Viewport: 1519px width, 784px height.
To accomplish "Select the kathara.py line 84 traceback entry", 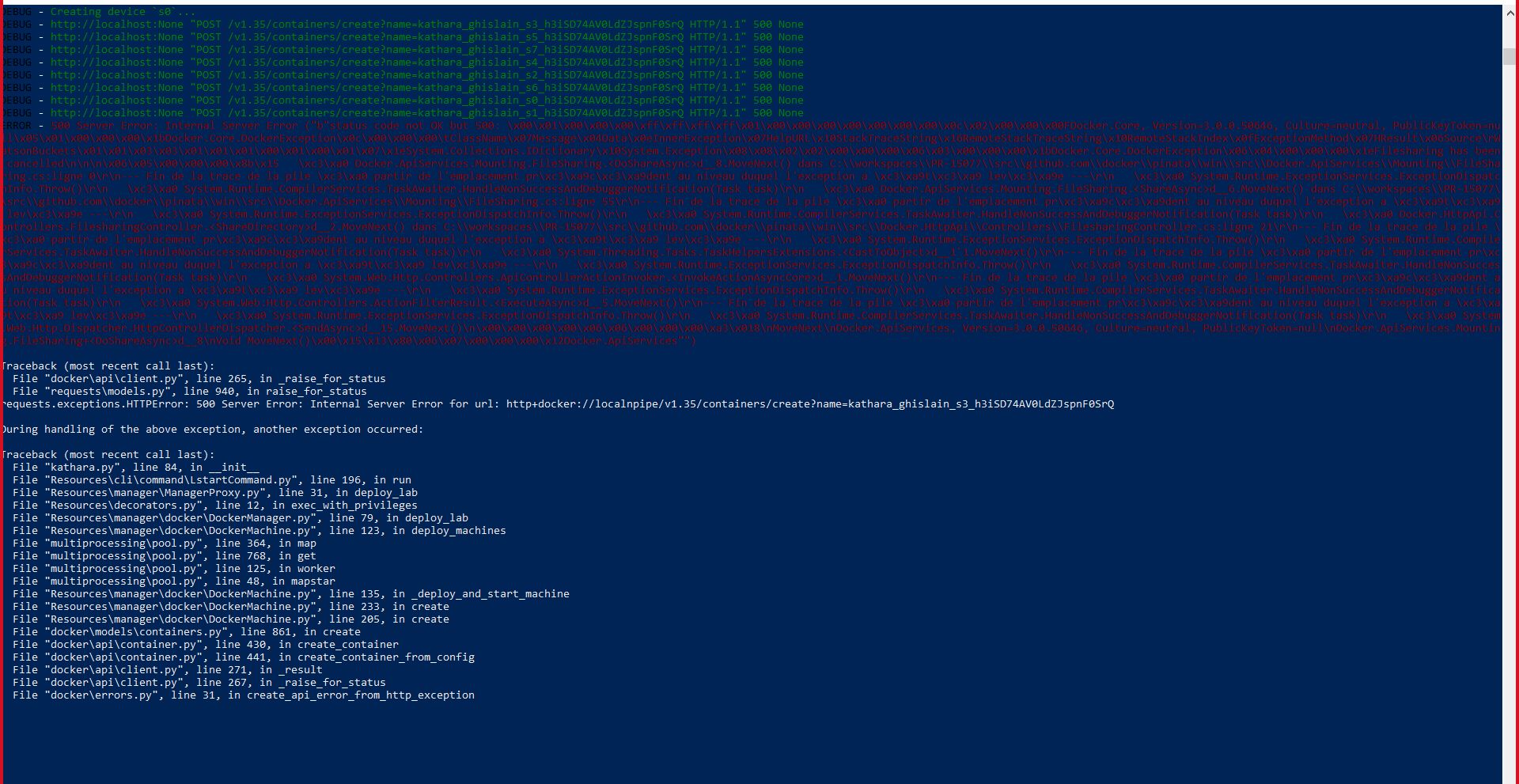I will click(134, 467).
